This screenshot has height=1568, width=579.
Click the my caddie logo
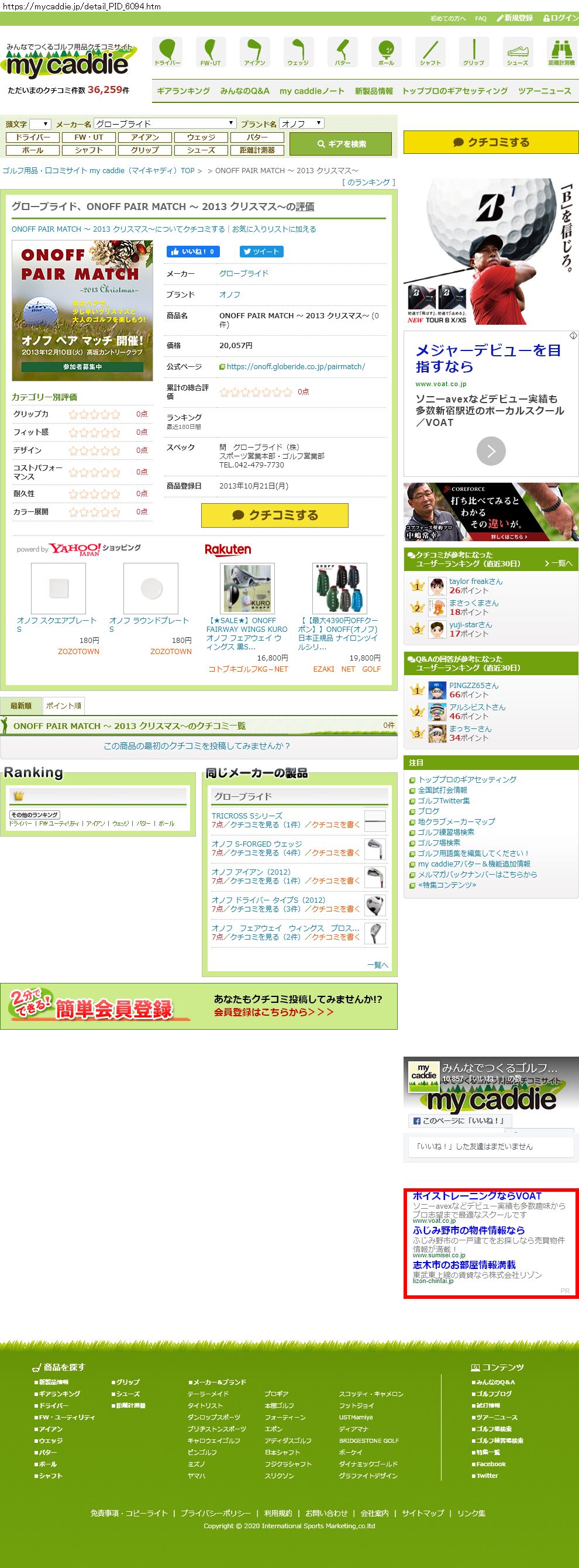click(x=69, y=61)
